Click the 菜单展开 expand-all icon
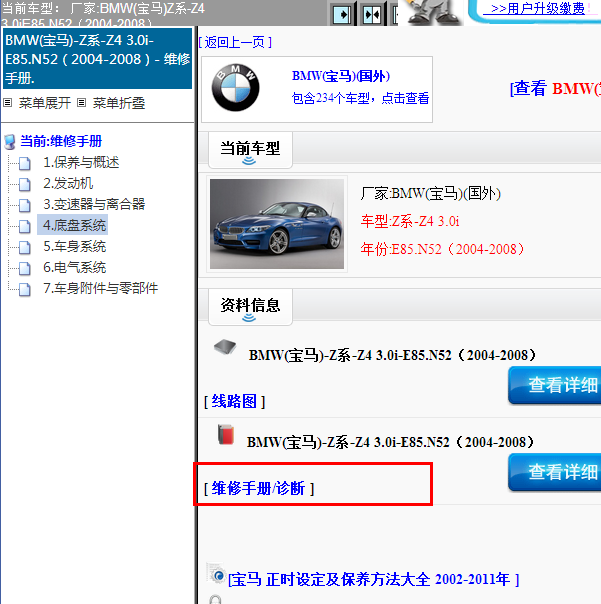Viewport: 601px width, 604px height. (x=7, y=103)
